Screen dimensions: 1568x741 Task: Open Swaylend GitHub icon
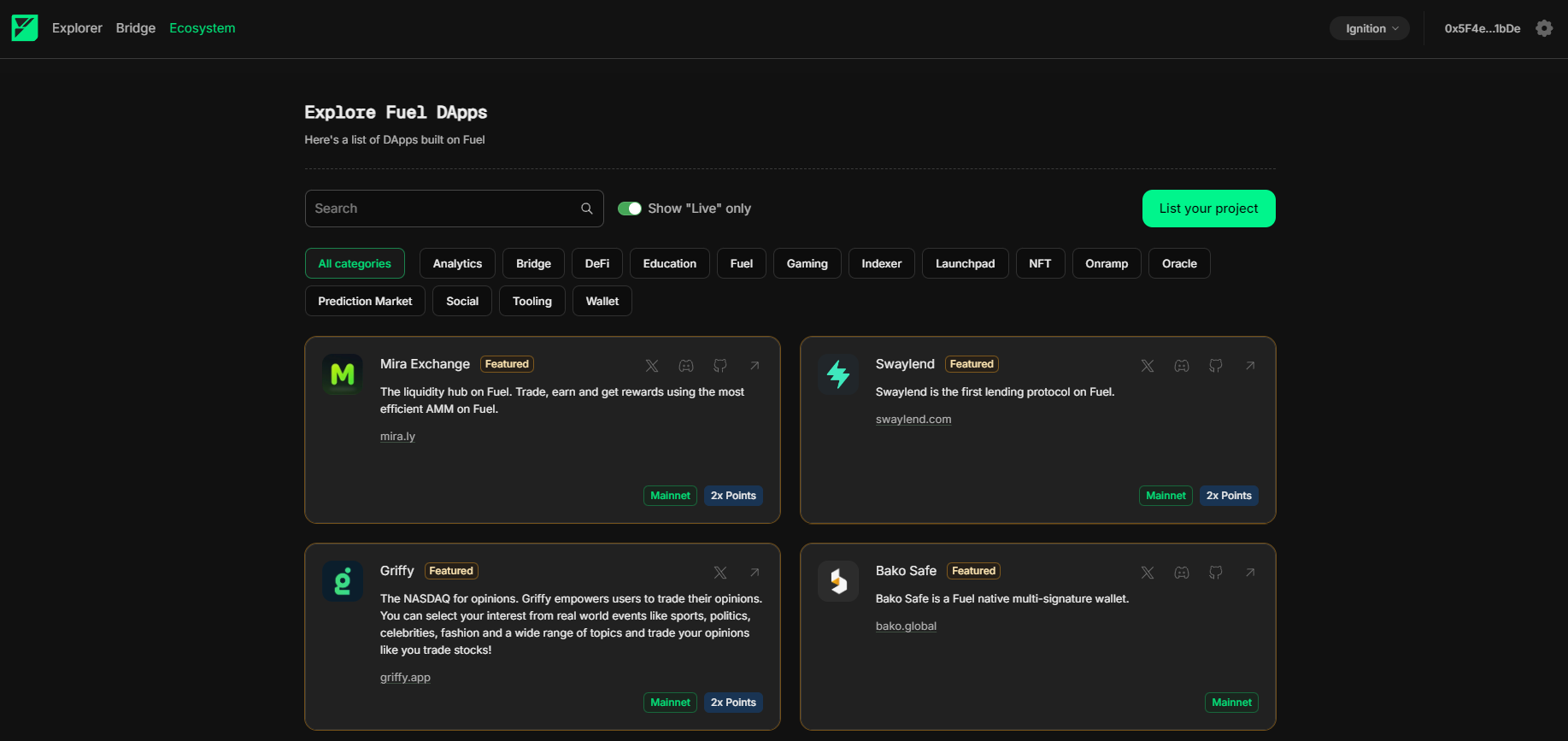point(1216,366)
